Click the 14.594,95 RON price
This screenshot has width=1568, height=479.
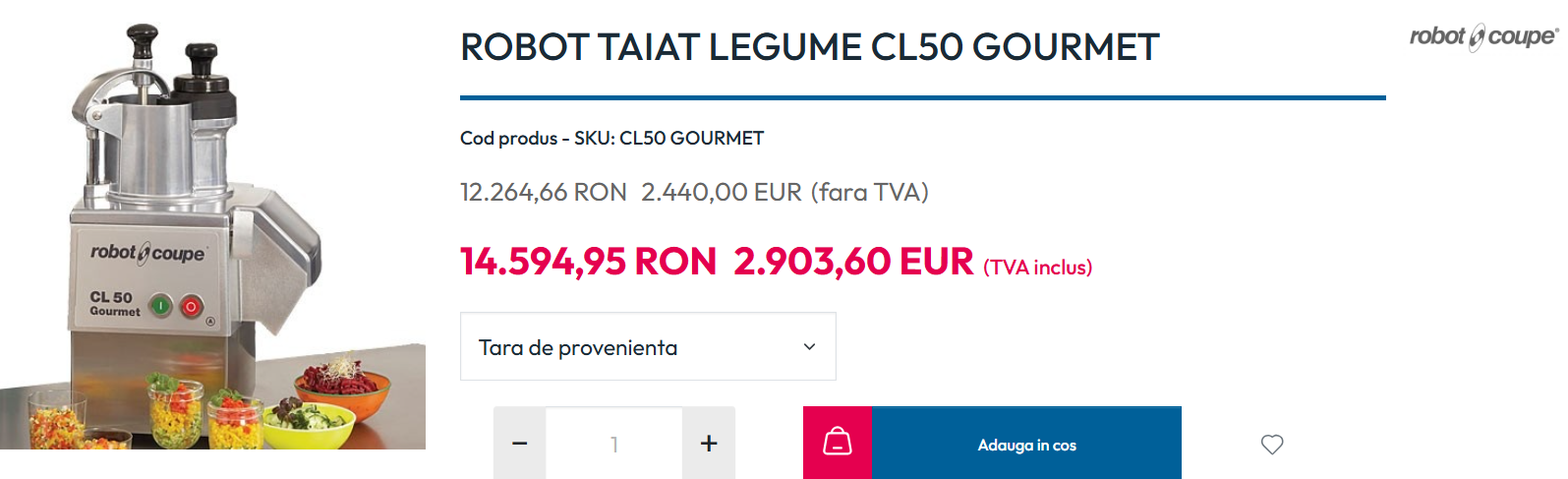tap(588, 262)
